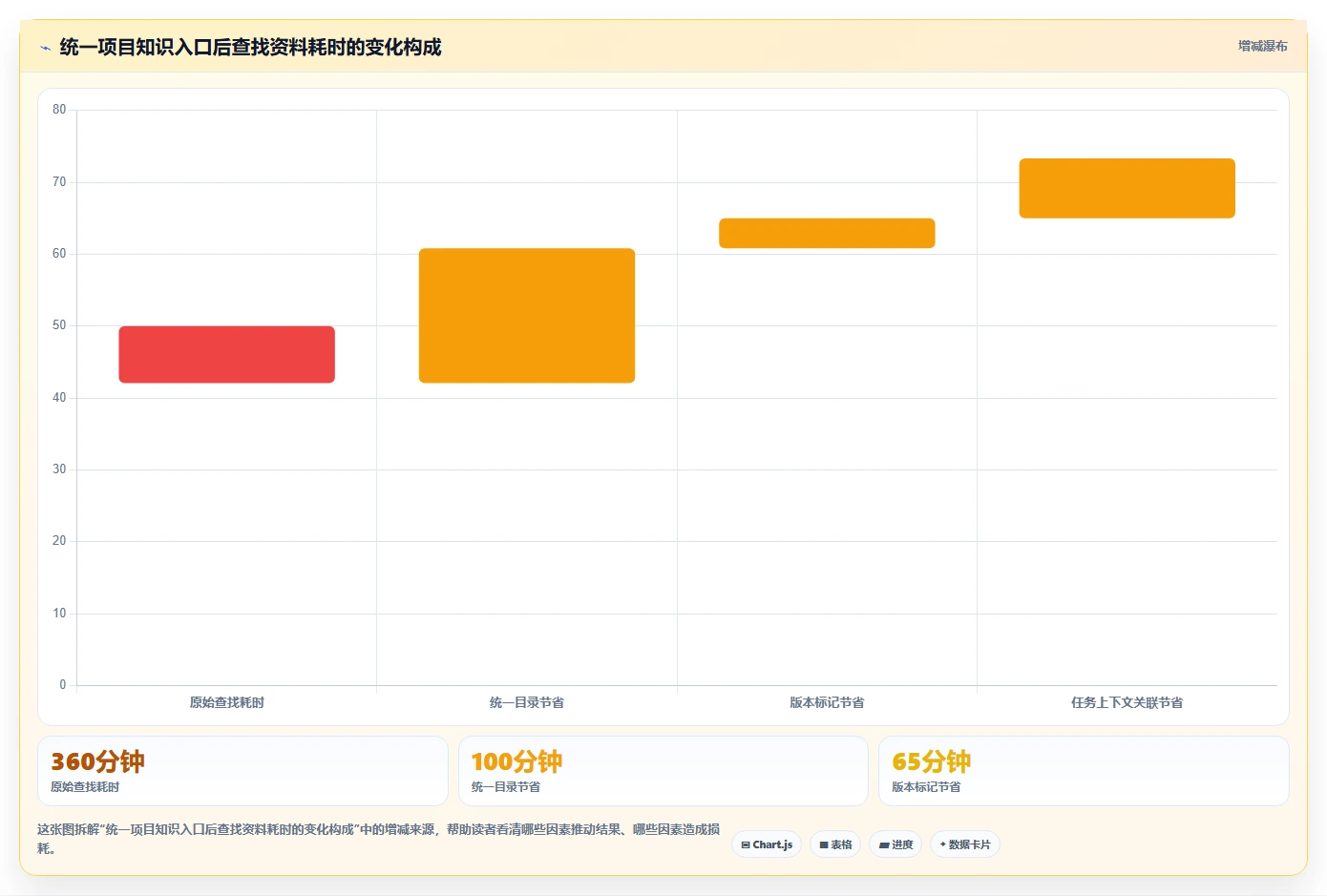Click the chart title 统一项目知识入口后查找资料耗时的变化构成
The width and height of the screenshot is (1327, 896).
(250, 47)
